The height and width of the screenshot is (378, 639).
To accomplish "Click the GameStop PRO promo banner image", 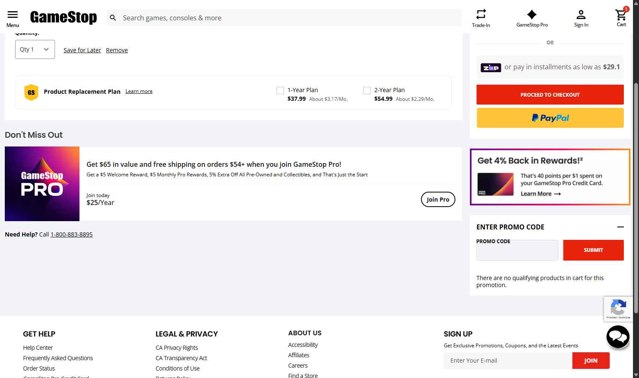I will click(42, 184).
